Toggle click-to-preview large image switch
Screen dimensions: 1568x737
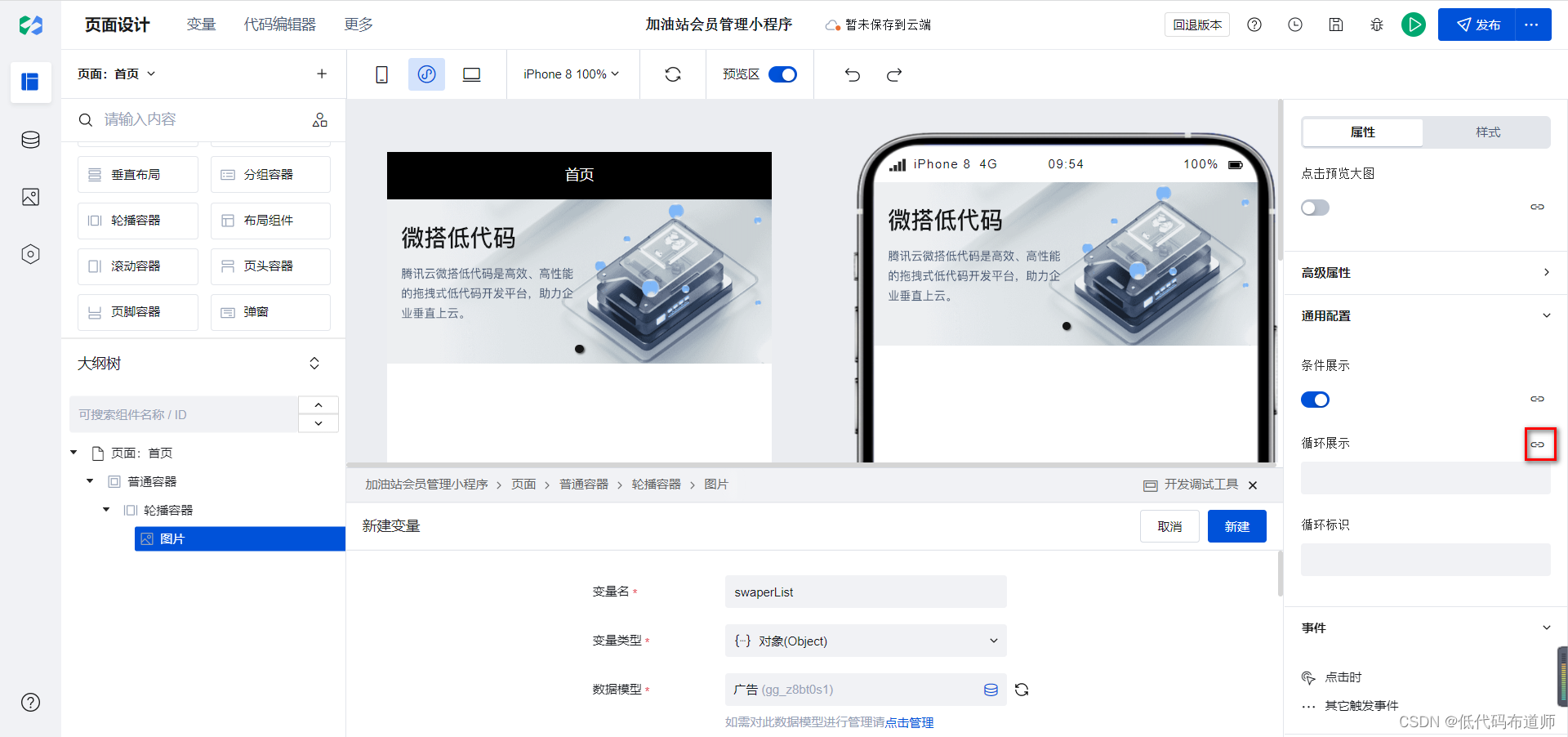coord(1315,208)
